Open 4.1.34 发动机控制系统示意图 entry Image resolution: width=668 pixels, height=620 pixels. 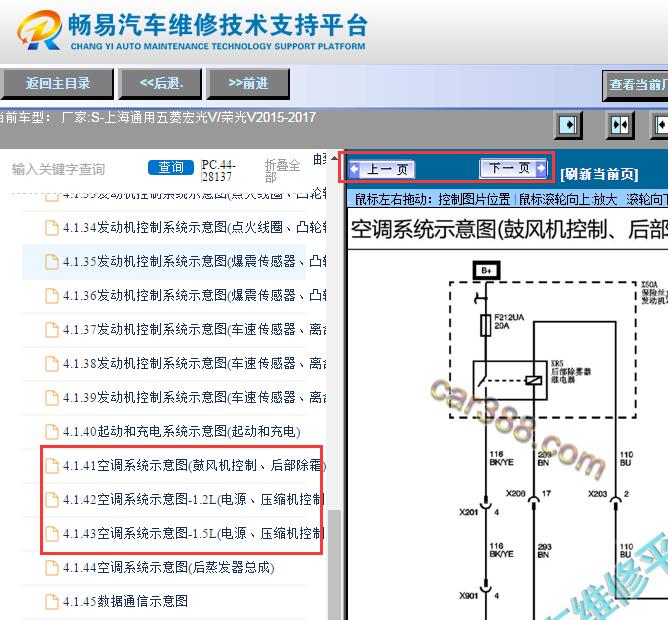194,227
